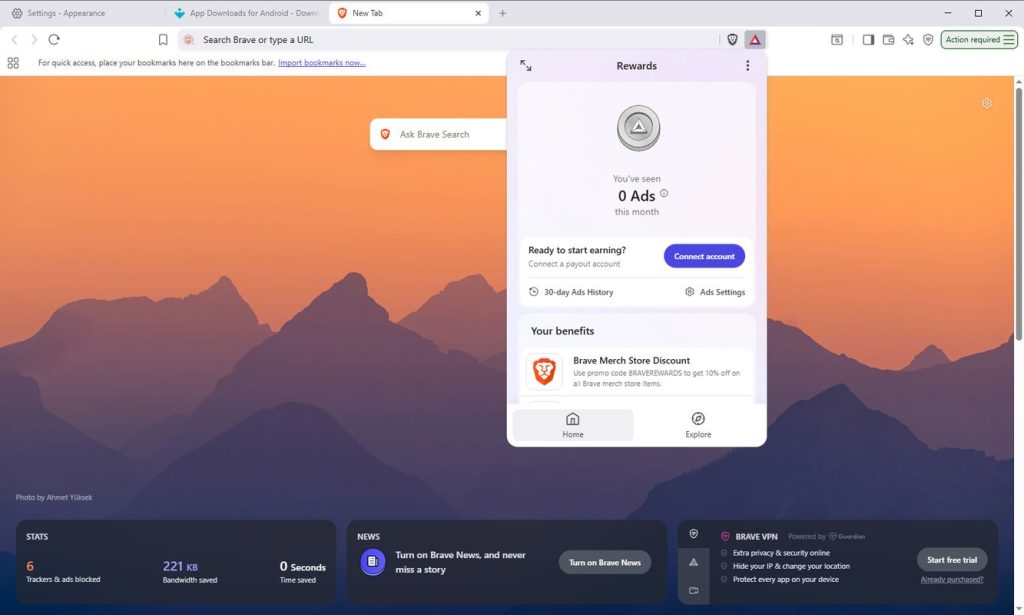Switch to the Settings - Appearance tab
This screenshot has width=1024, height=615.
pos(83,13)
